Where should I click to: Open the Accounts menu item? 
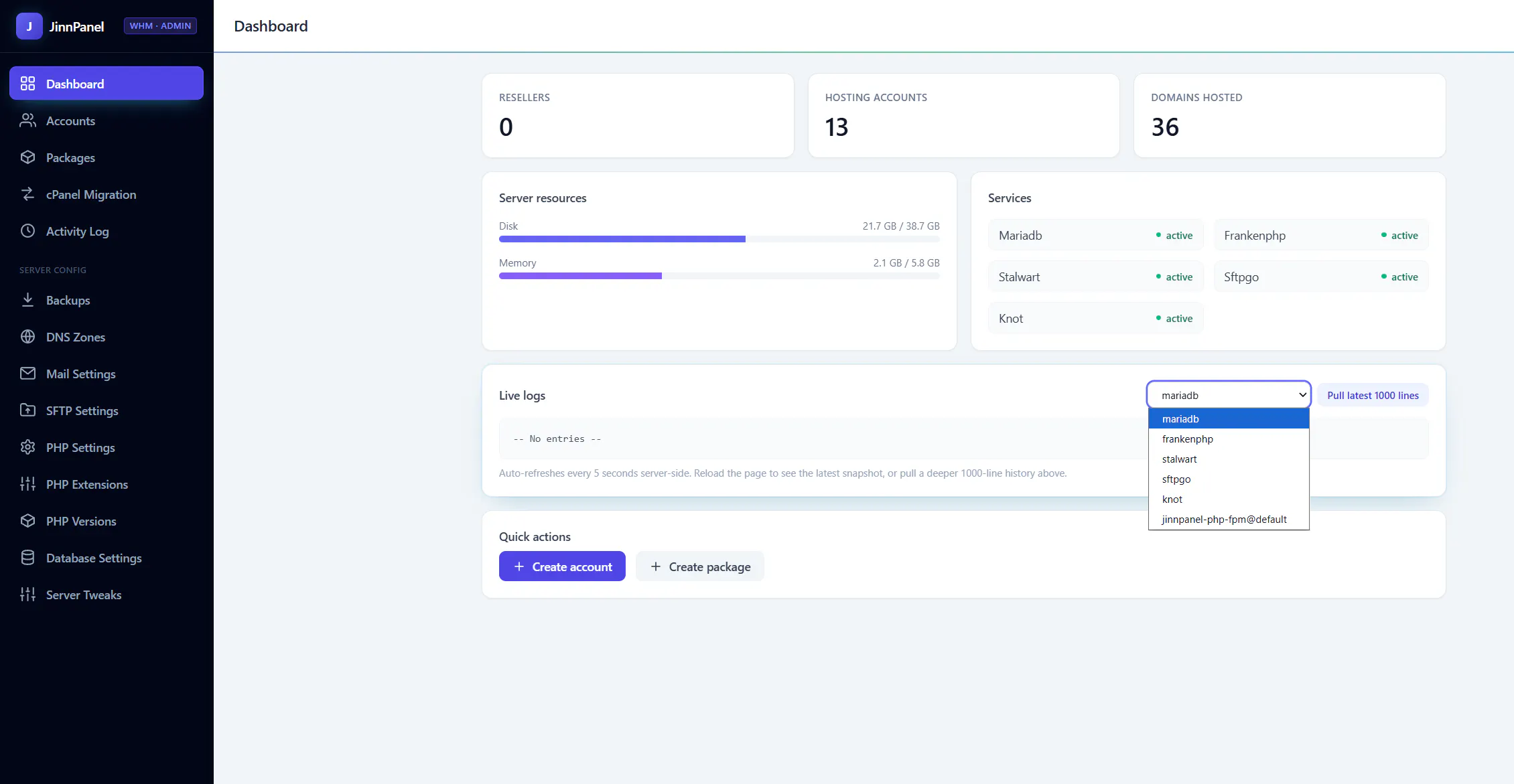107,121
